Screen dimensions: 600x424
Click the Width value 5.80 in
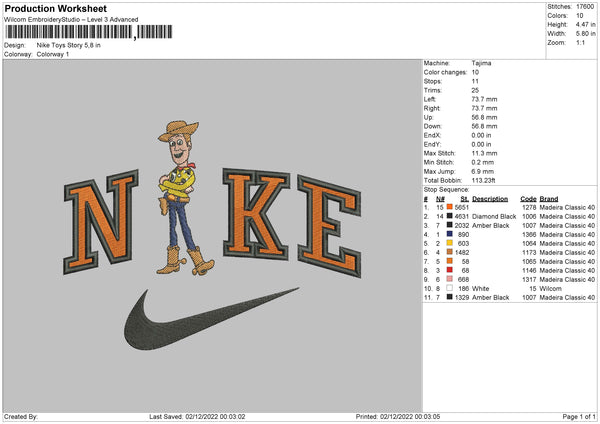point(585,34)
